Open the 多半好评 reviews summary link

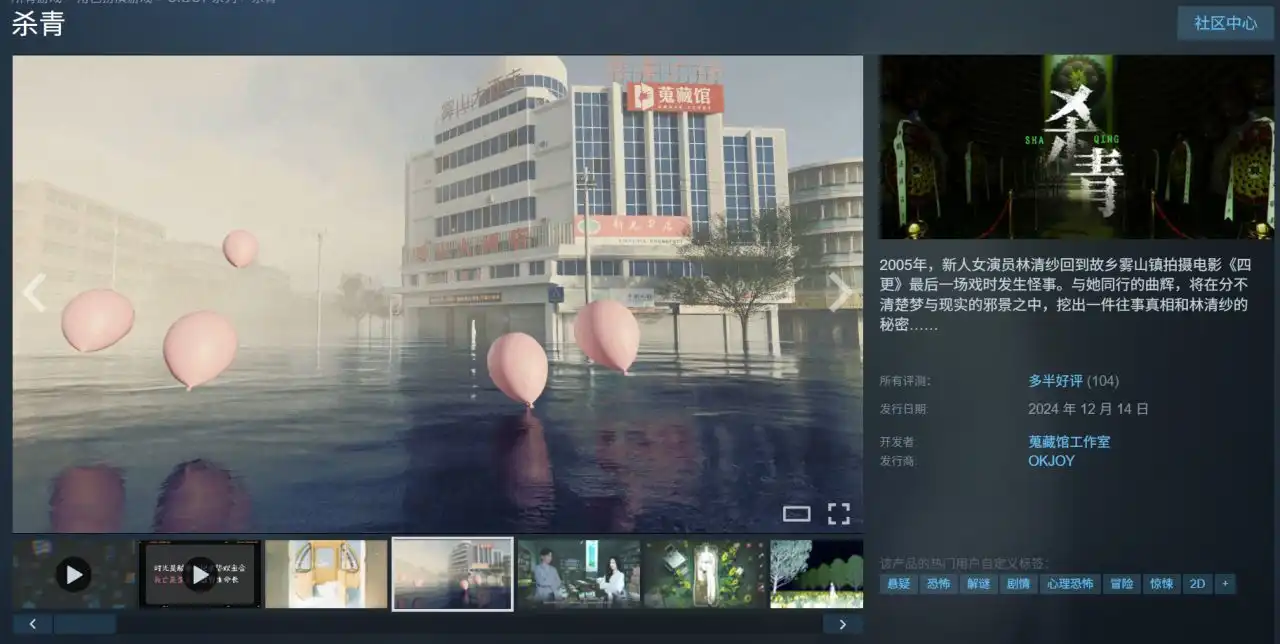1055,381
